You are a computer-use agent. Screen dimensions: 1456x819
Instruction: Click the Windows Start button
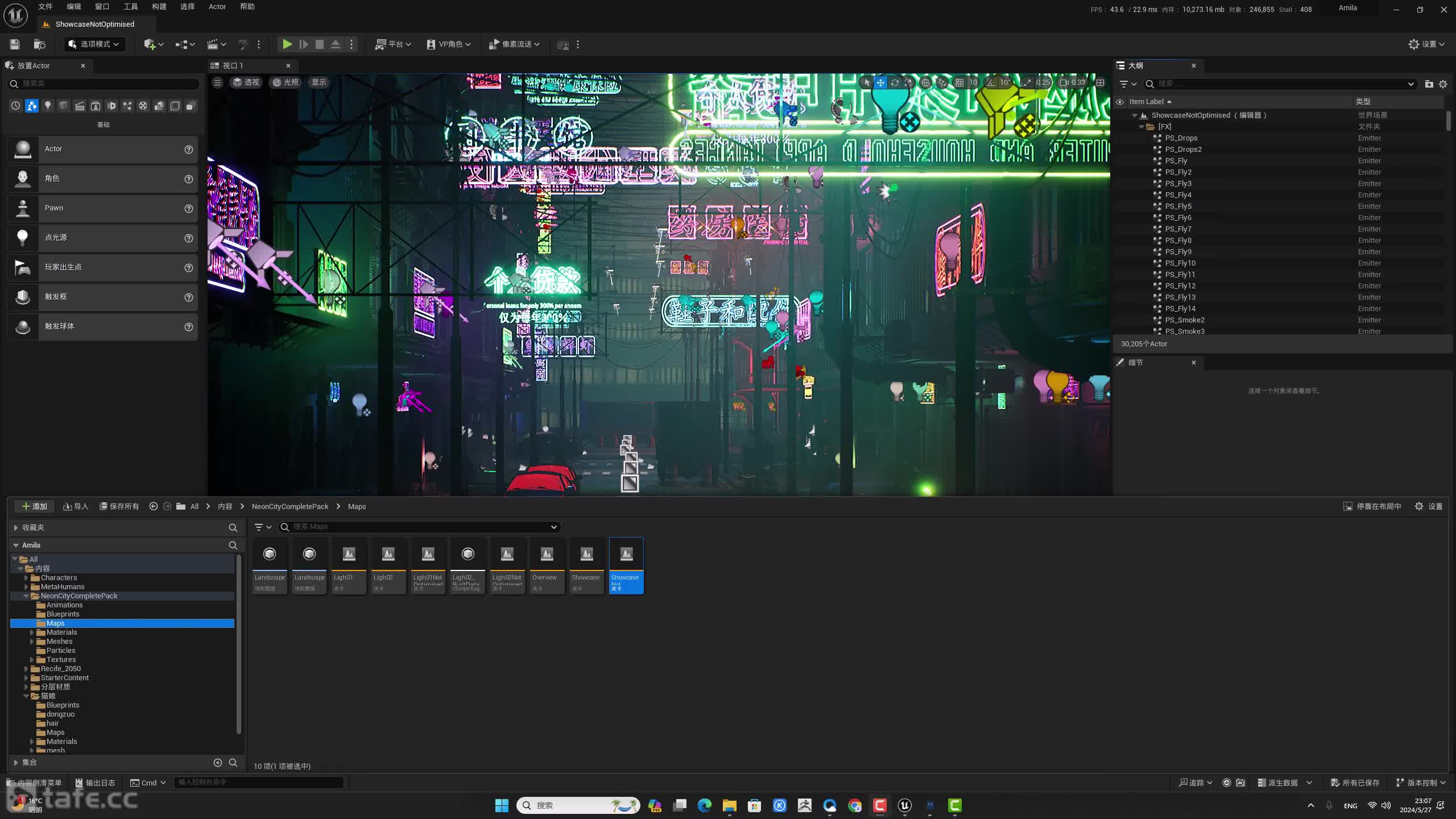pyautogui.click(x=502, y=805)
